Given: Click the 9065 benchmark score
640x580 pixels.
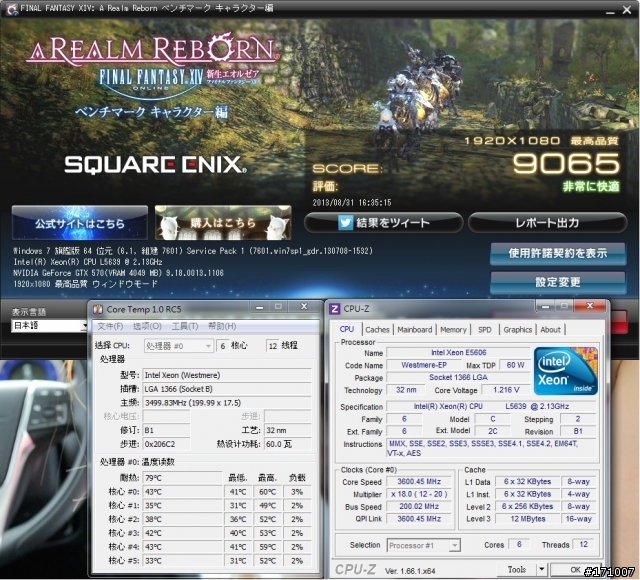Looking at the screenshot, I should tap(567, 163).
